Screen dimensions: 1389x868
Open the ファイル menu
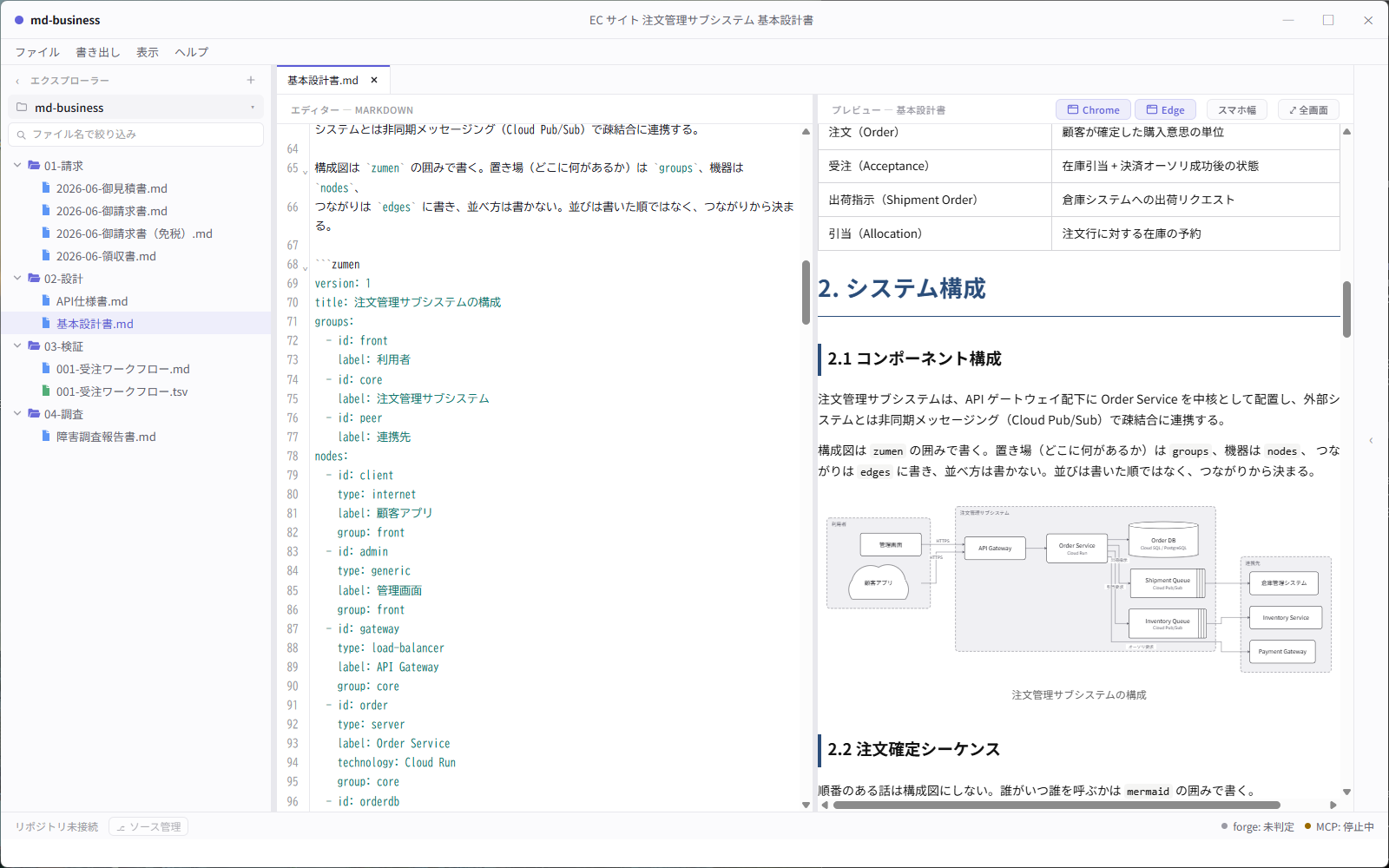click(37, 52)
